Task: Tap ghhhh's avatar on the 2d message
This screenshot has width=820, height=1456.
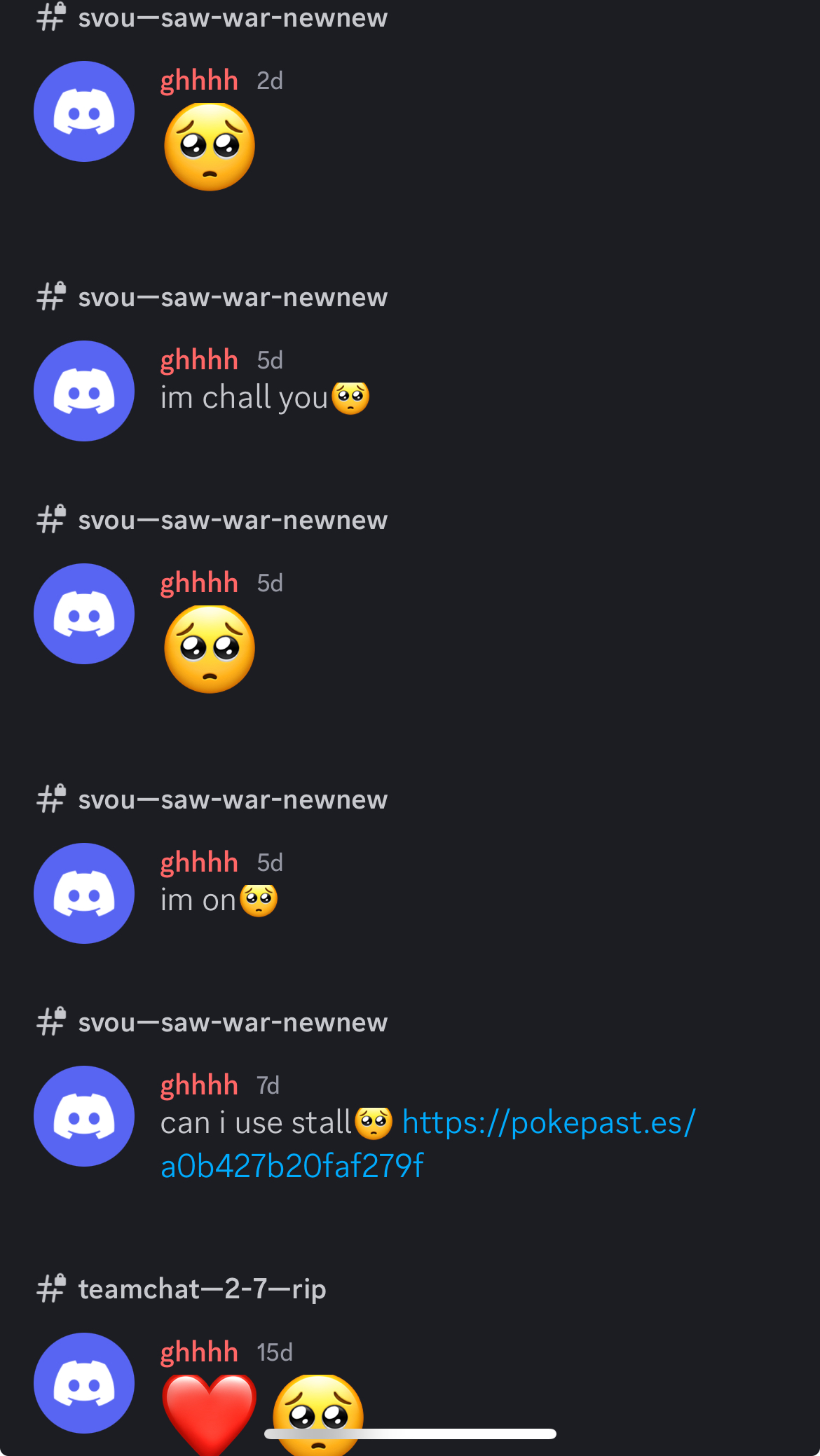Action: [x=84, y=111]
